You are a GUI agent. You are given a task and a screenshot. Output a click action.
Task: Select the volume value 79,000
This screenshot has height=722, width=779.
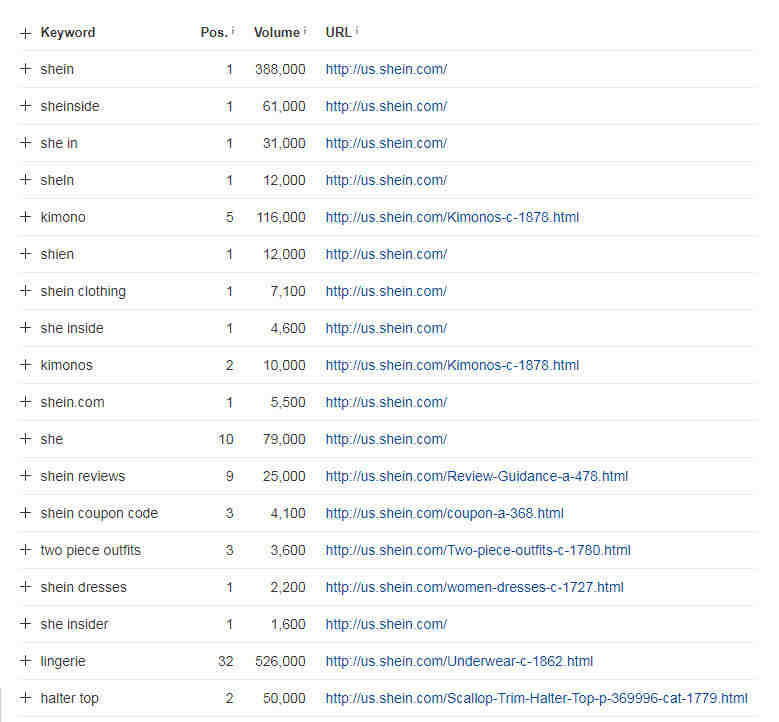(284, 439)
